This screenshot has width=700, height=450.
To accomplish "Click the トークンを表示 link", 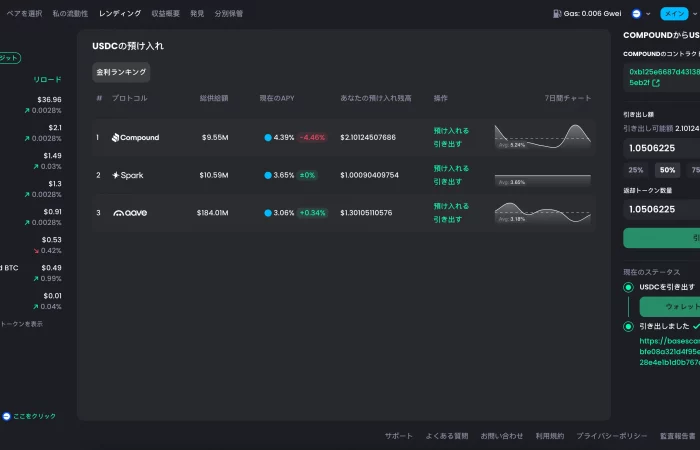I will coord(21,324).
